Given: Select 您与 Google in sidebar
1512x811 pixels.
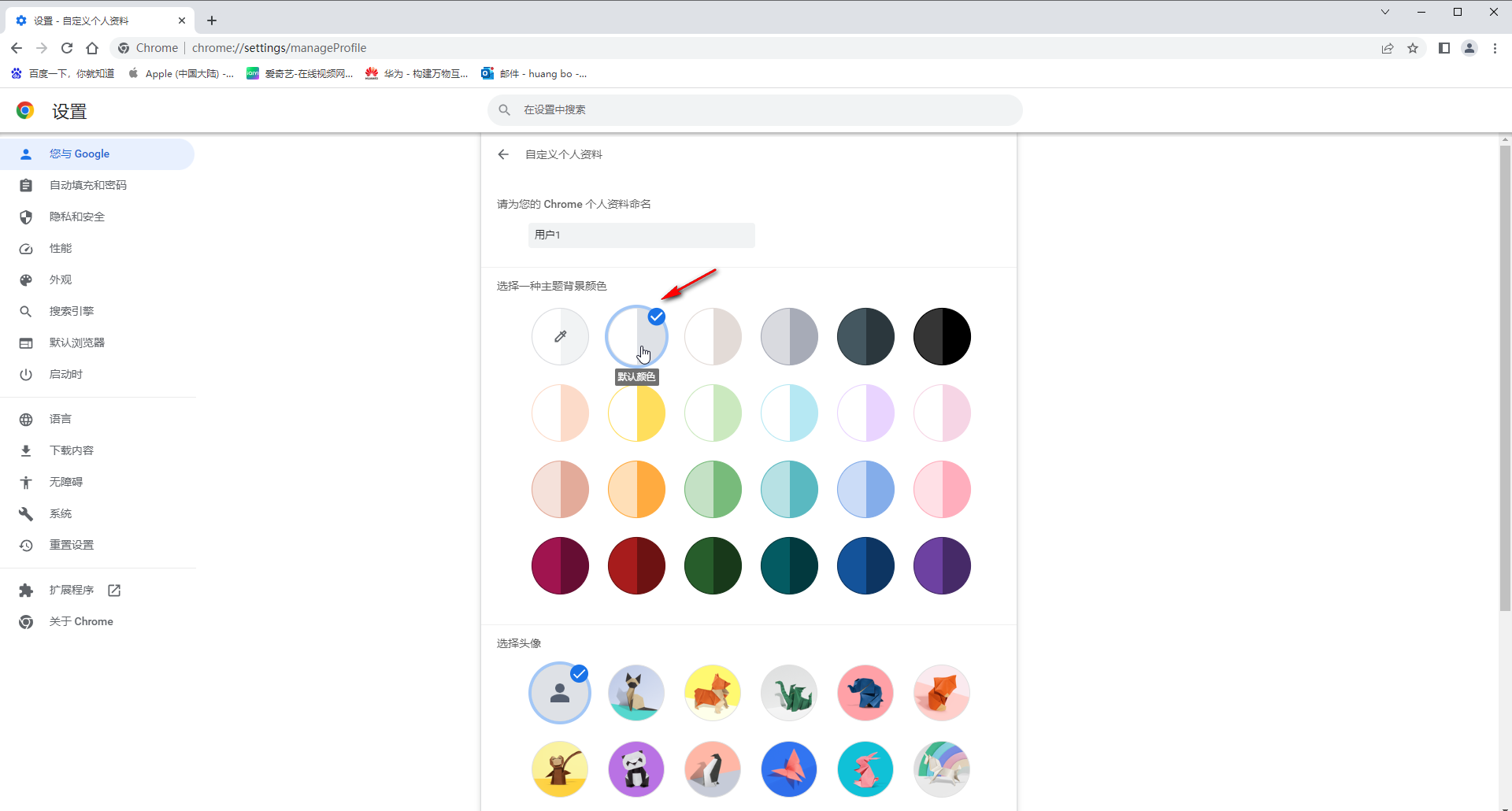Looking at the screenshot, I should (x=97, y=154).
